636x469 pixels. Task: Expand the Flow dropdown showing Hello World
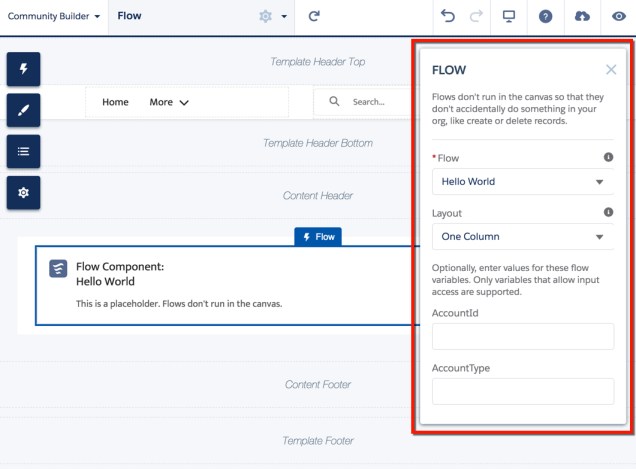click(522, 182)
